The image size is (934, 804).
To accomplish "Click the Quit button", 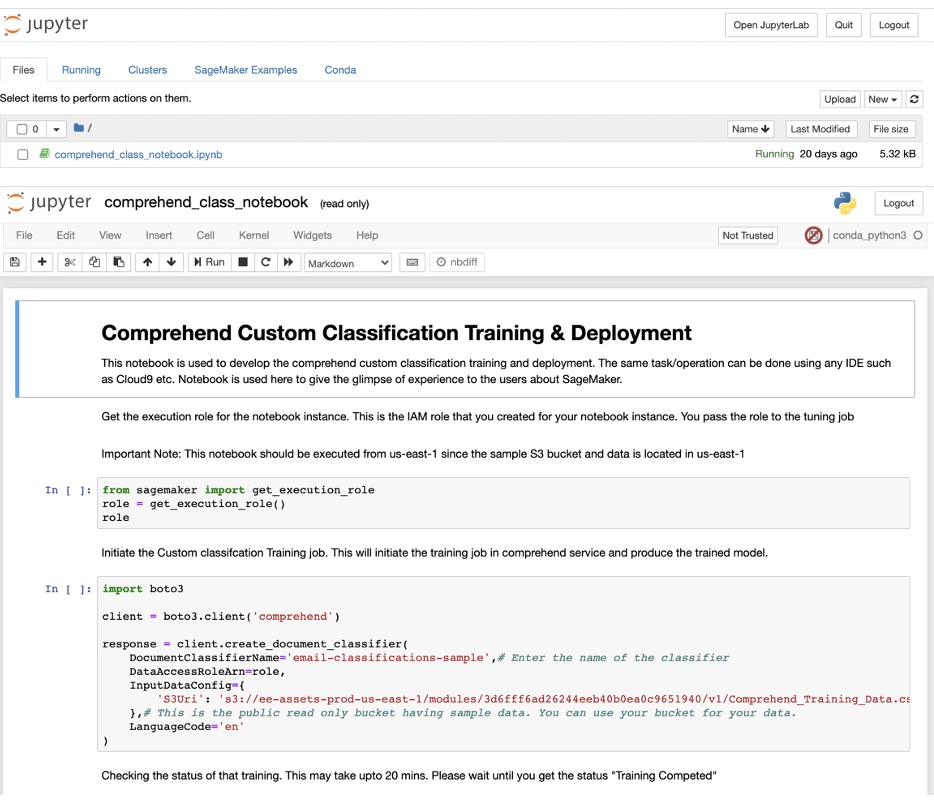I will [843, 25].
